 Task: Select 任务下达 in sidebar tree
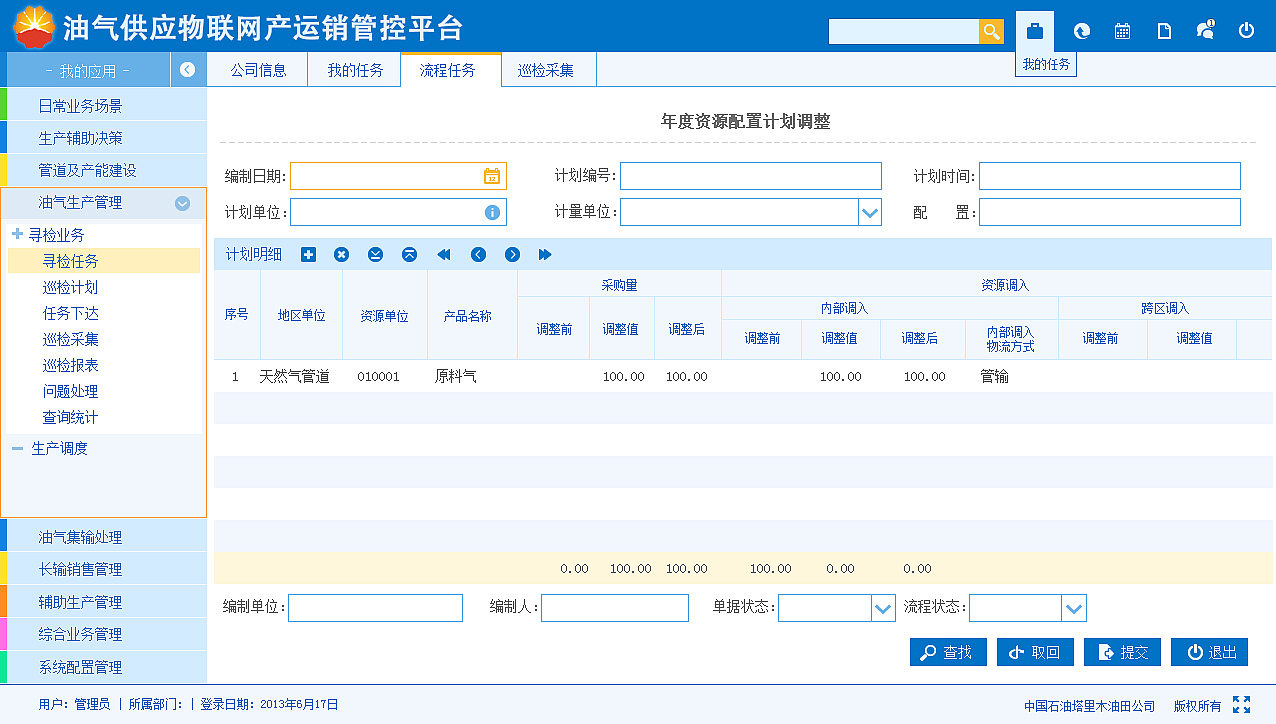point(70,313)
